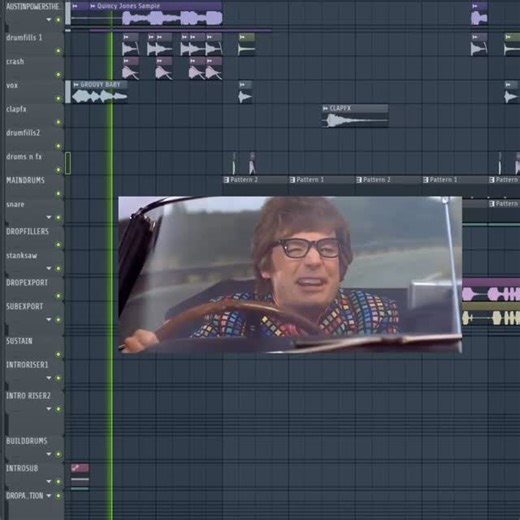Mute the vox track
Screen dimensions: 520x520
click(x=59, y=98)
